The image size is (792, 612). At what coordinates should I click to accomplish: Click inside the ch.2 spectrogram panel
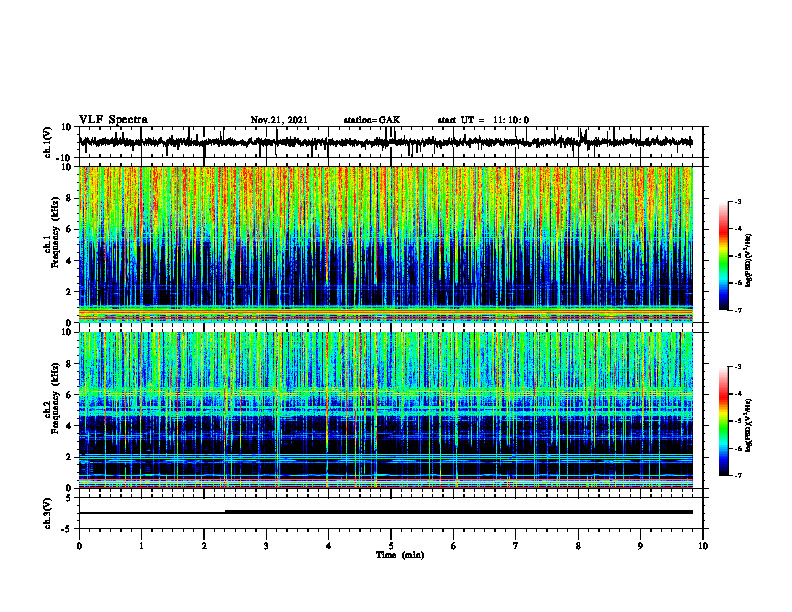tap(386, 410)
